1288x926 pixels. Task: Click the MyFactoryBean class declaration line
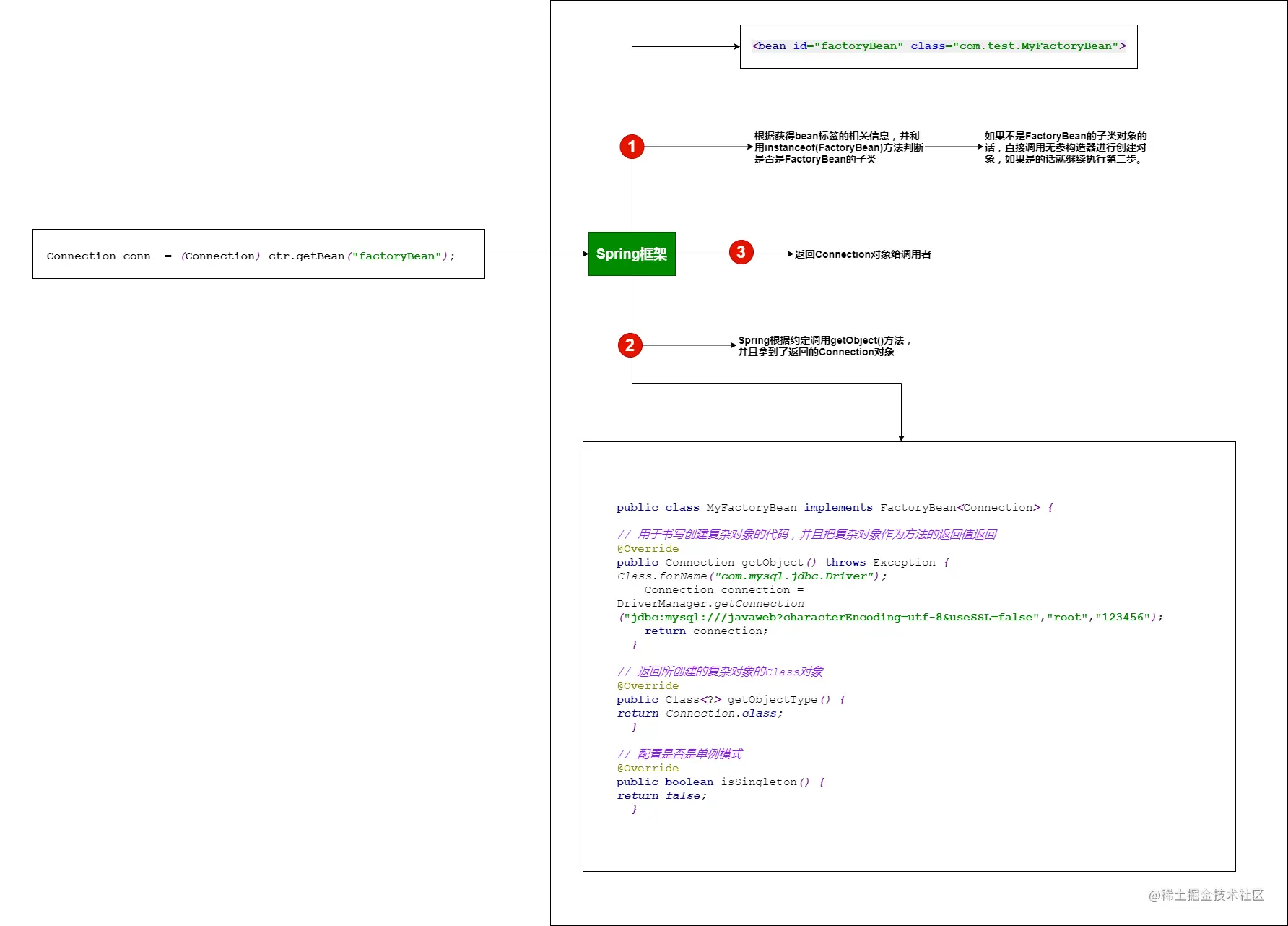point(835,508)
